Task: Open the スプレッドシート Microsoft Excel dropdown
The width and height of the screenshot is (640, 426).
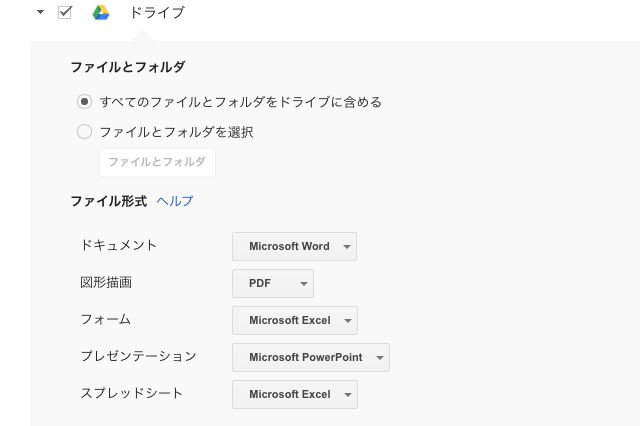Action: pyautogui.click(x=295, y=395)
